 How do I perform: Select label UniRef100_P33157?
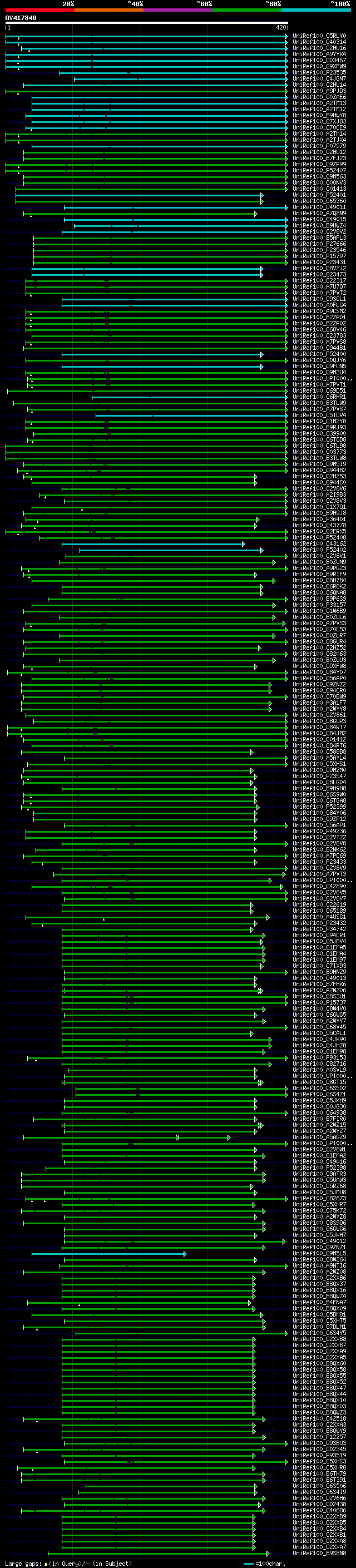coord(319,605)
